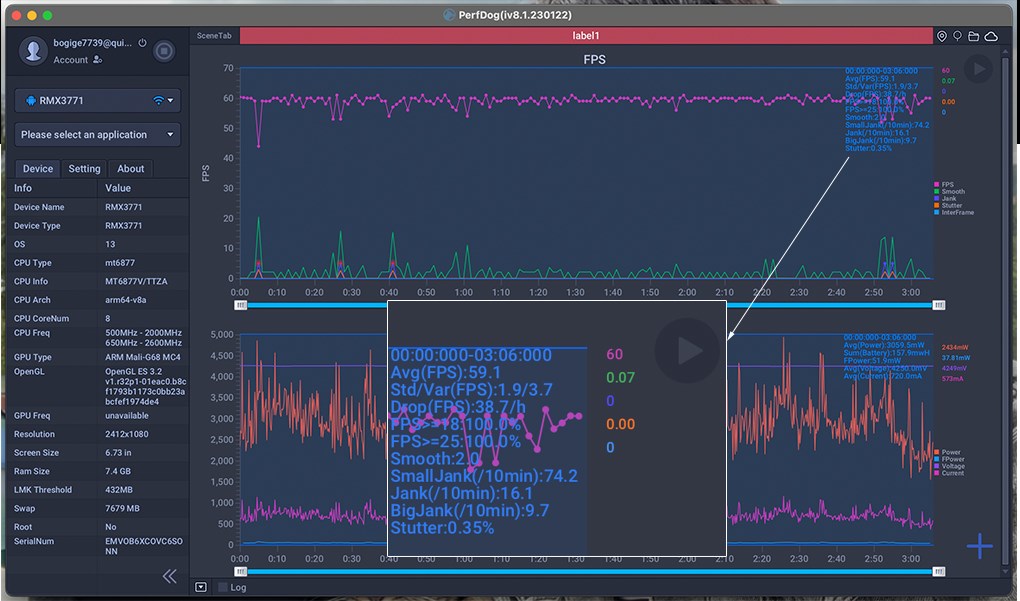This screenshot has width=1020, height=601.
Task: Toggle the Smooth legend series
Action: (950, 192)
